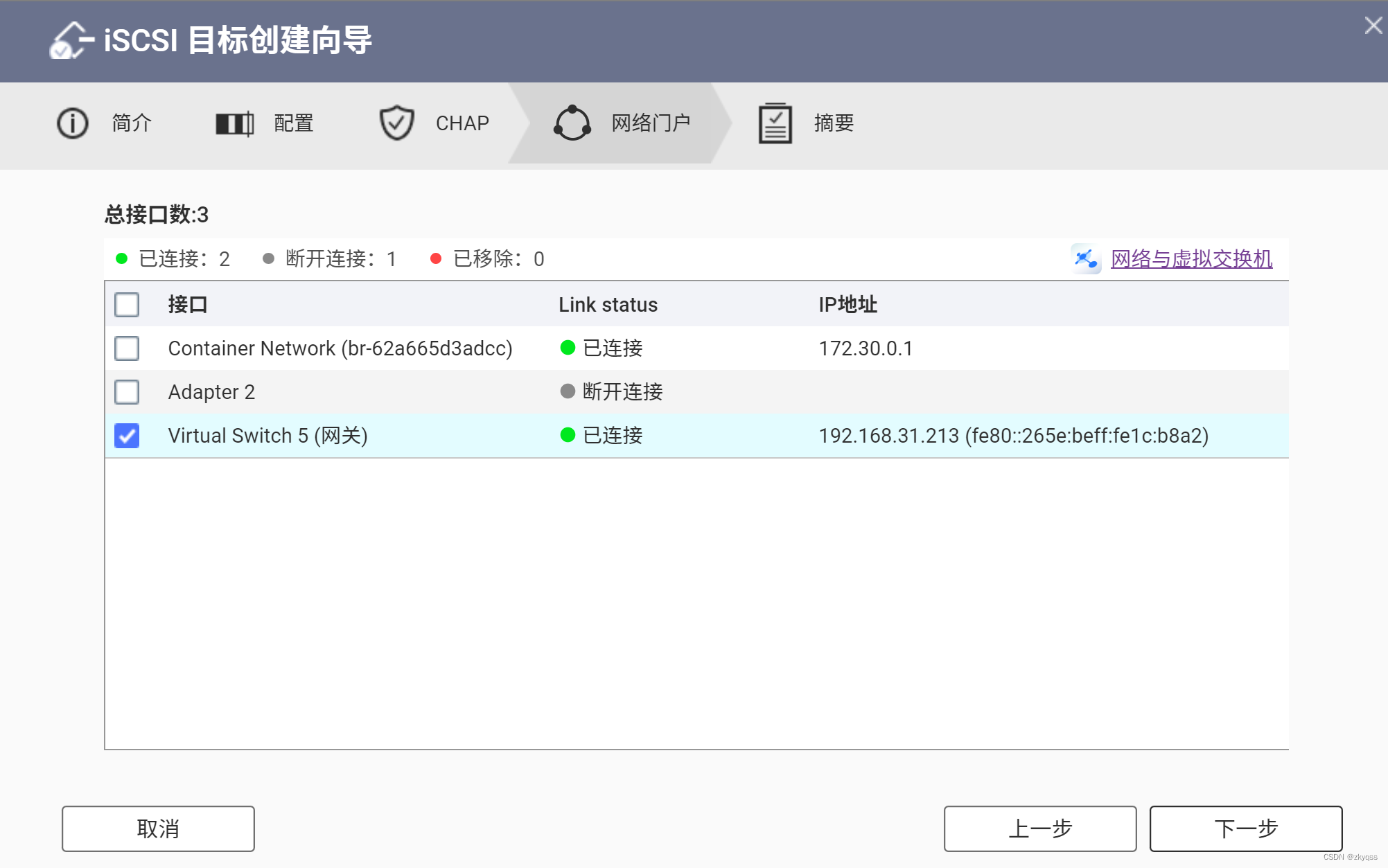This screenshot has width=1388, height=868.
Task: Click the 摘要 summary checklist icon
Action: [774, 123]
